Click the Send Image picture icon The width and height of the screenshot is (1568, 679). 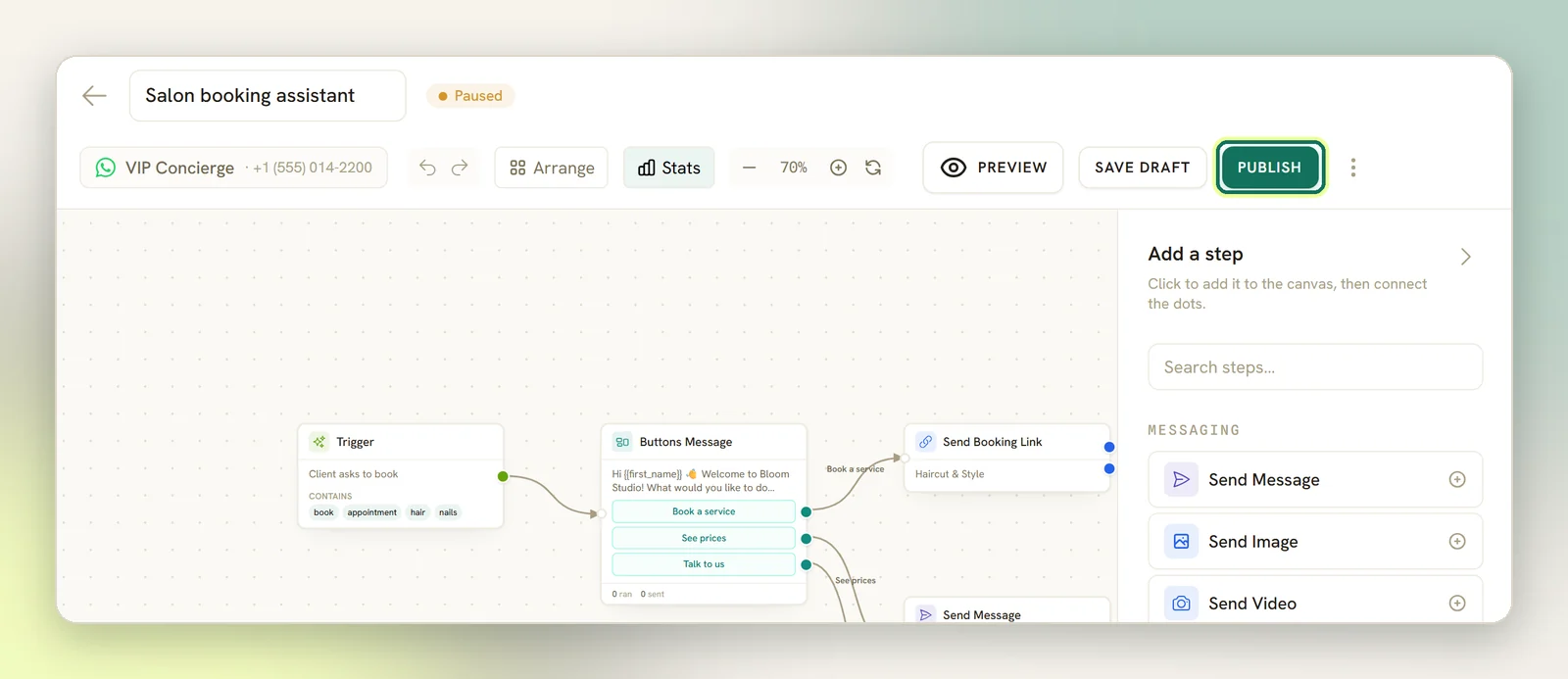tap(1181, 541)
